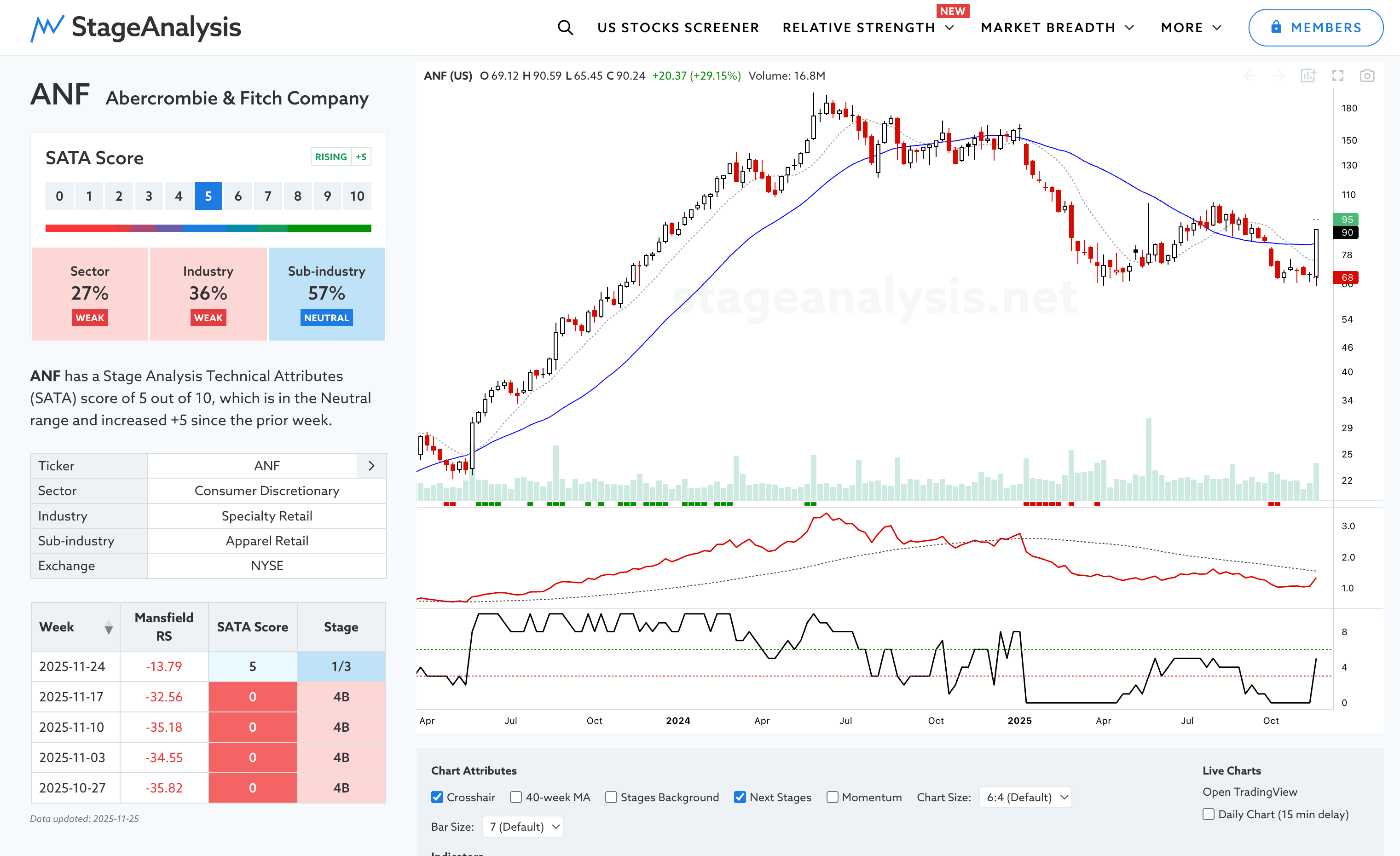Screen dimensions: 1400x856
Task: Enable the 40-week MA checkbox
Action: [515, 797]
